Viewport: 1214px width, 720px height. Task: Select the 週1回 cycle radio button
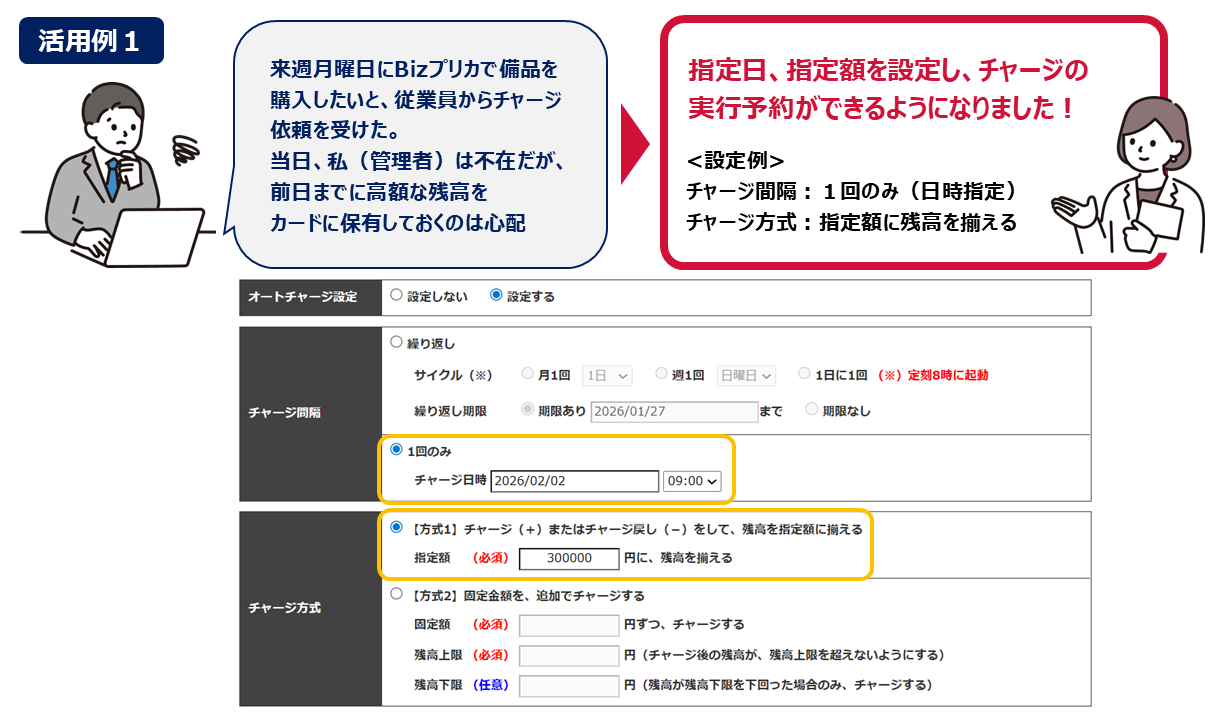click(661, 374)
